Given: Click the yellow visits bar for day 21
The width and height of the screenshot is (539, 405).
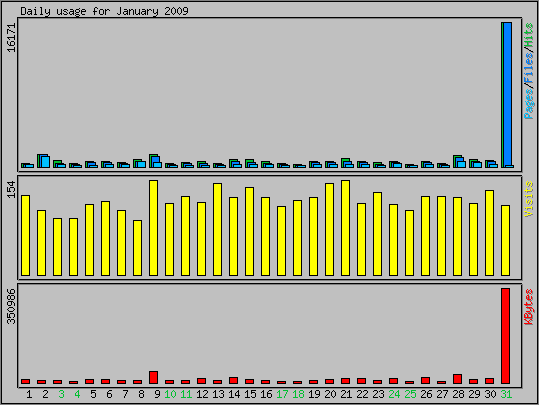Looking at the screenshot, I should click(x=345, y=228).
